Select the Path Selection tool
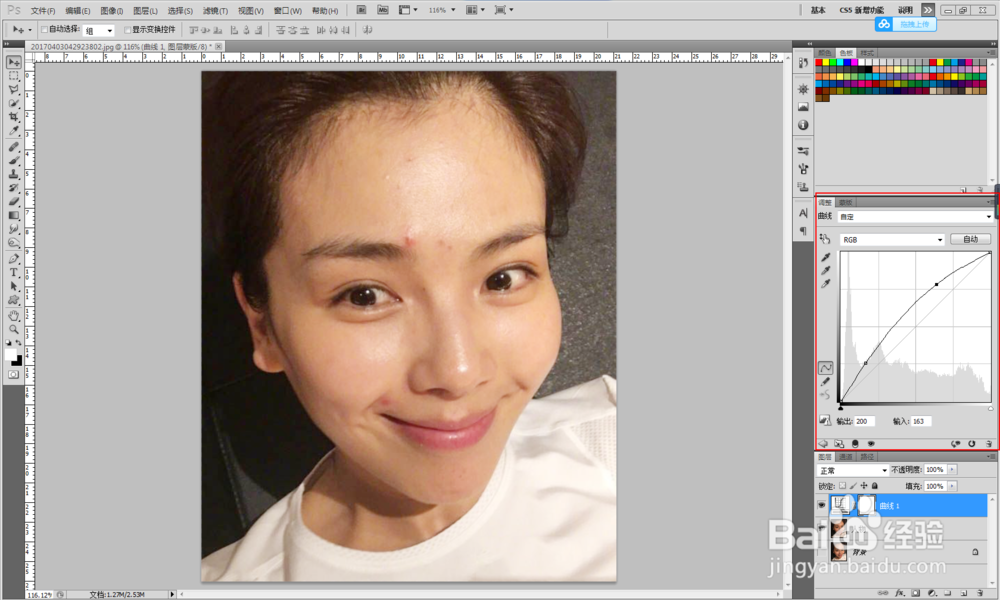This screenshot has height=600, width=1000. pos(13,286)
